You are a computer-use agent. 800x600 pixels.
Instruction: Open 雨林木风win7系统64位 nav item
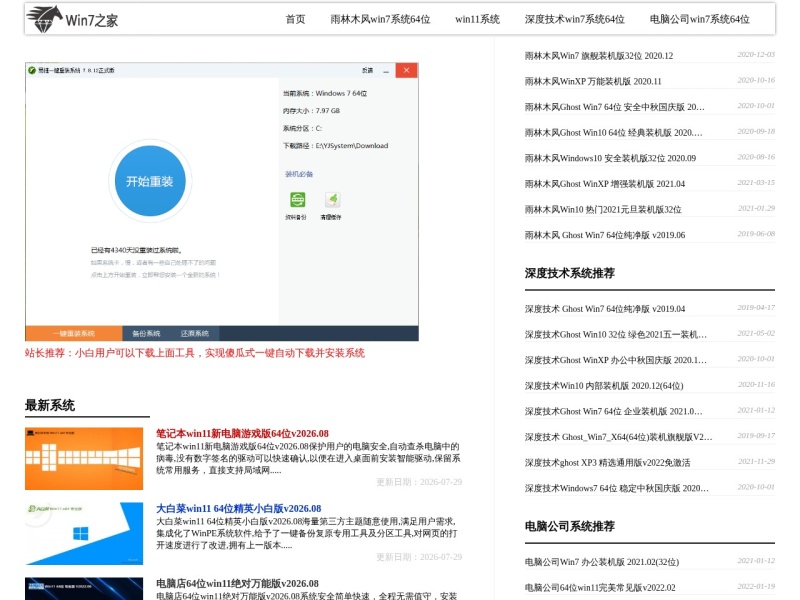tap(380, 19)
